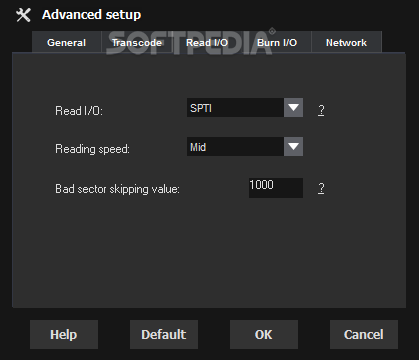The width and height of the screenshot is (419, 360).
Task: Show the Network tab
Action: click(346, 42)
